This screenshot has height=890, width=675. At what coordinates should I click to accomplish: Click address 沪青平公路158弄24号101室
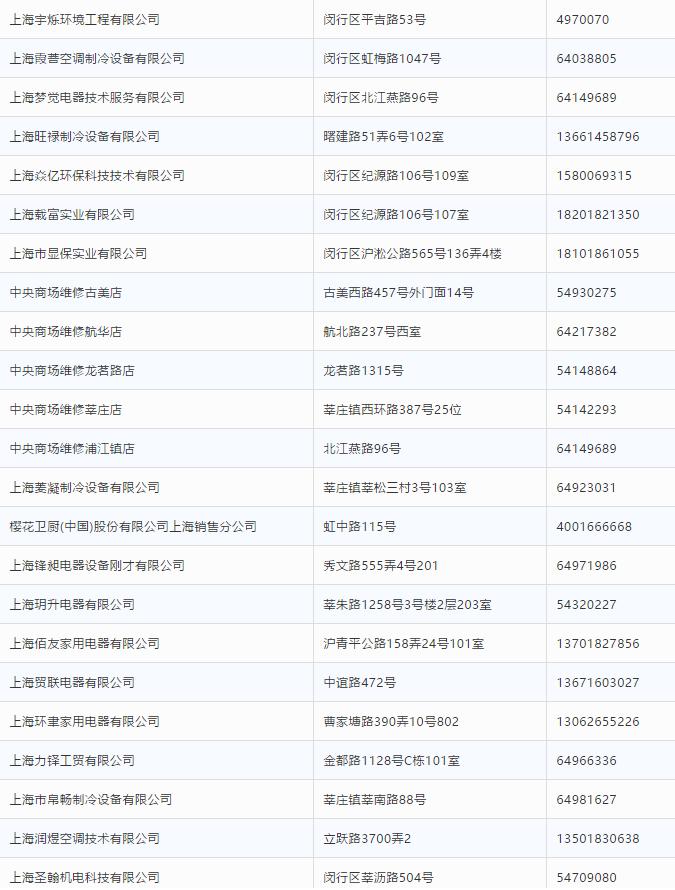click(x=404, y=644)
